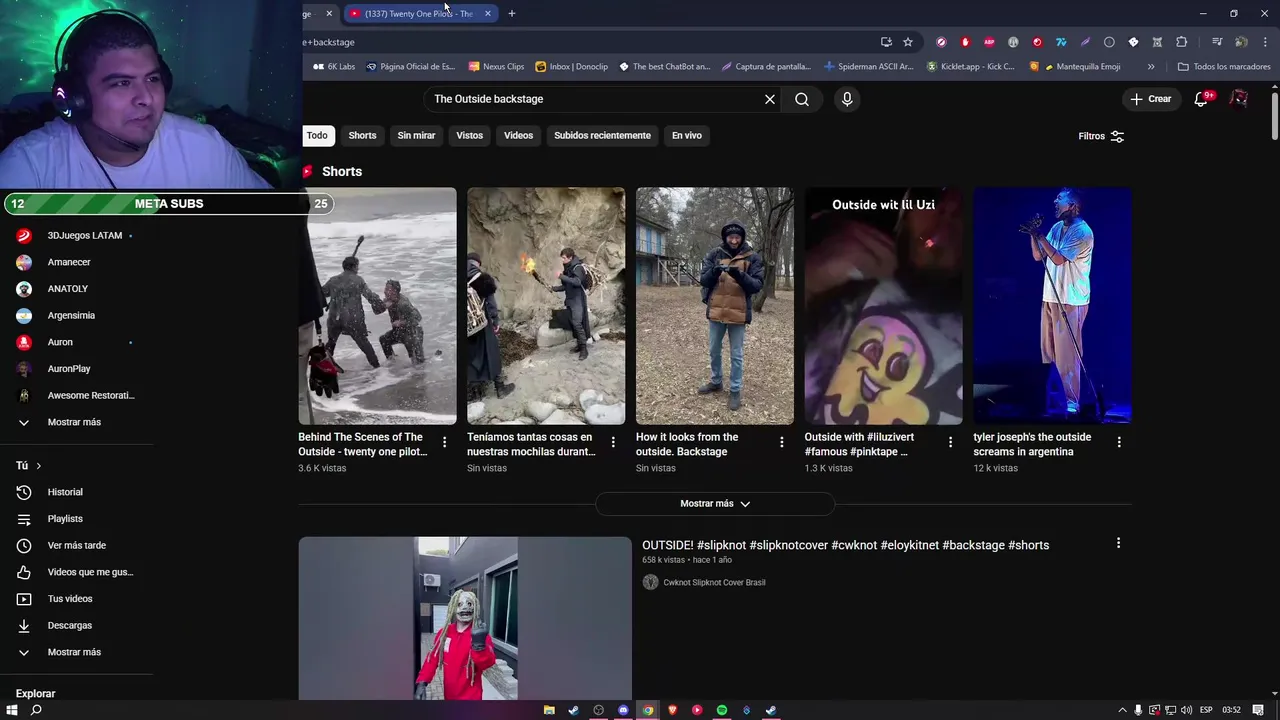Expand 'Mostrar más' below Descargas

click(x=76, y=652)
